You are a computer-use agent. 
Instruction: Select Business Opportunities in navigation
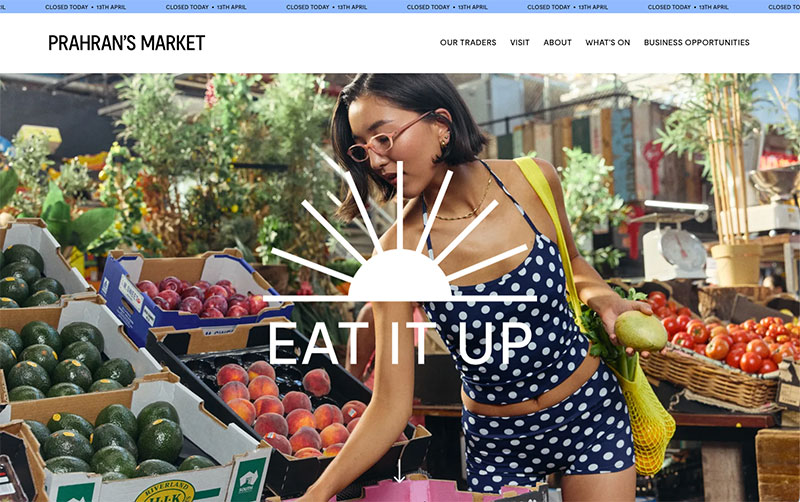[696, 42]
